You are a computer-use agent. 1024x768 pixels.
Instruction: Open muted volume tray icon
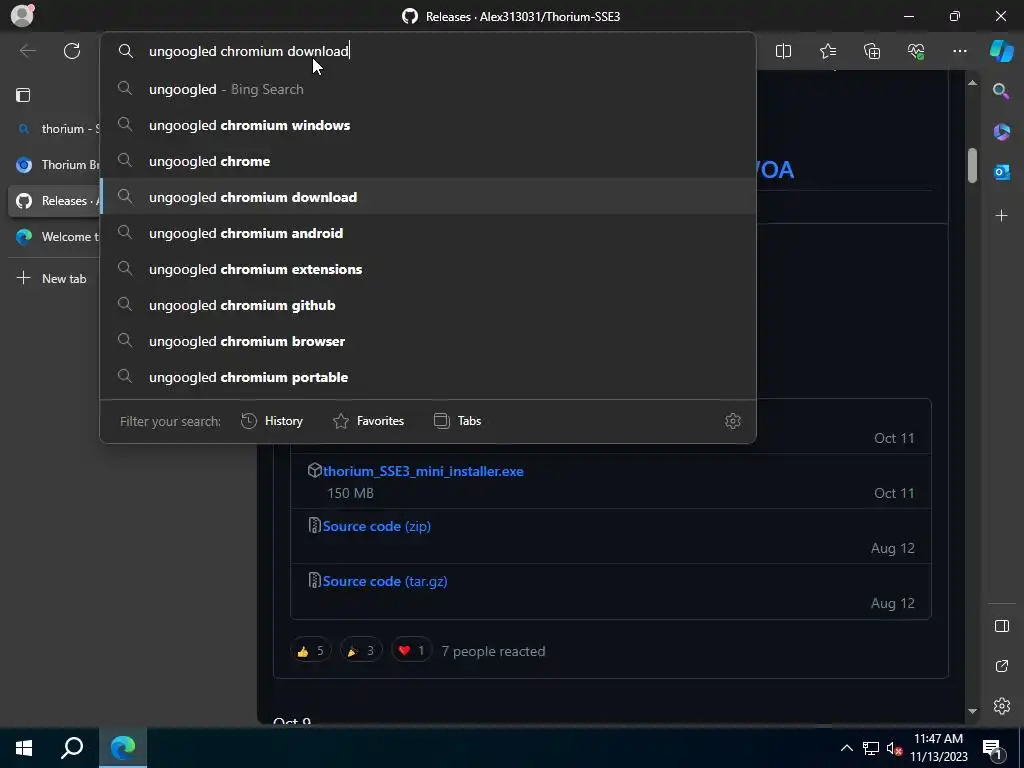click(x=894, y=748)
